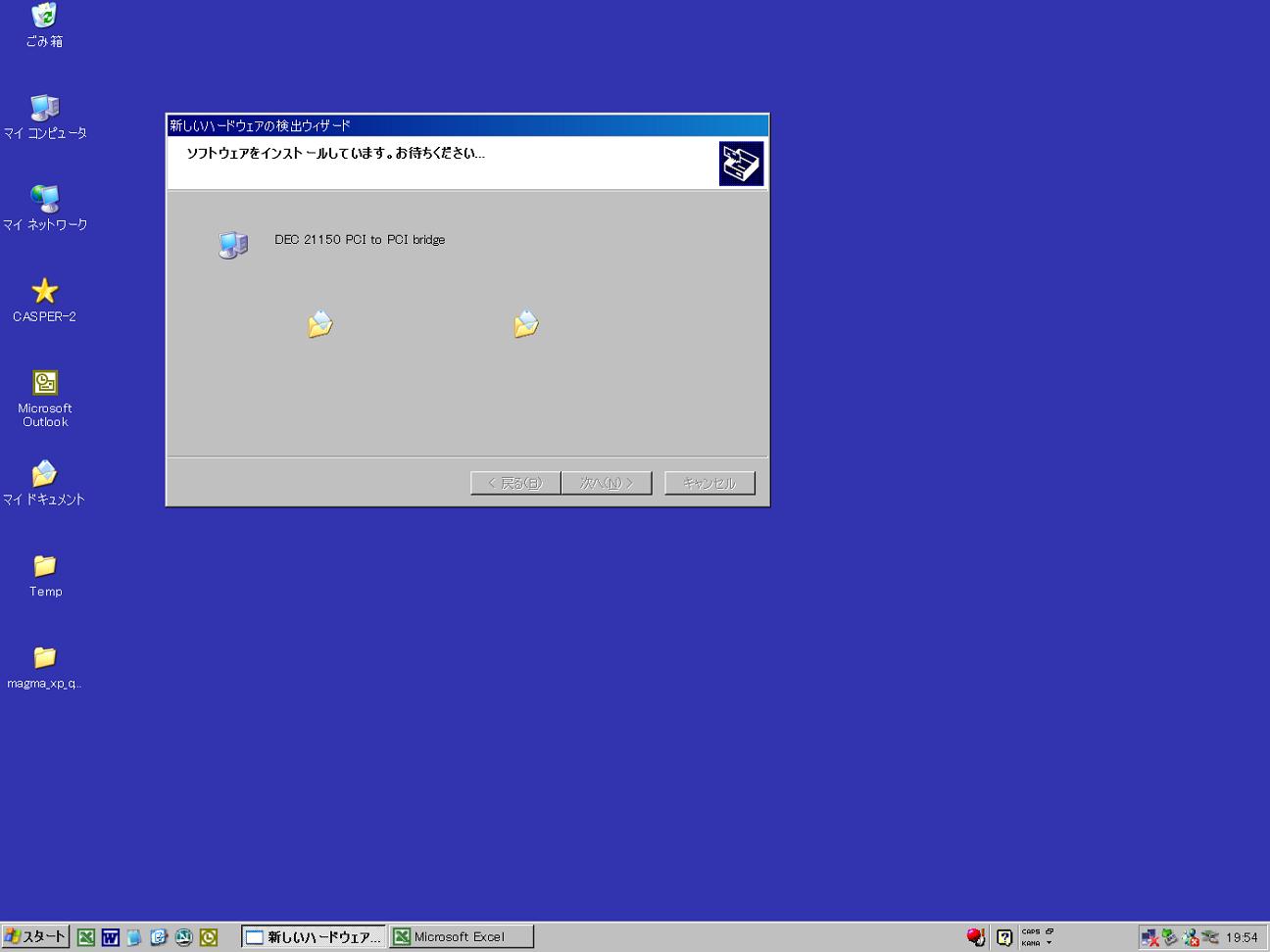Launch Internet Explorer from the quick launch bar

159,937
